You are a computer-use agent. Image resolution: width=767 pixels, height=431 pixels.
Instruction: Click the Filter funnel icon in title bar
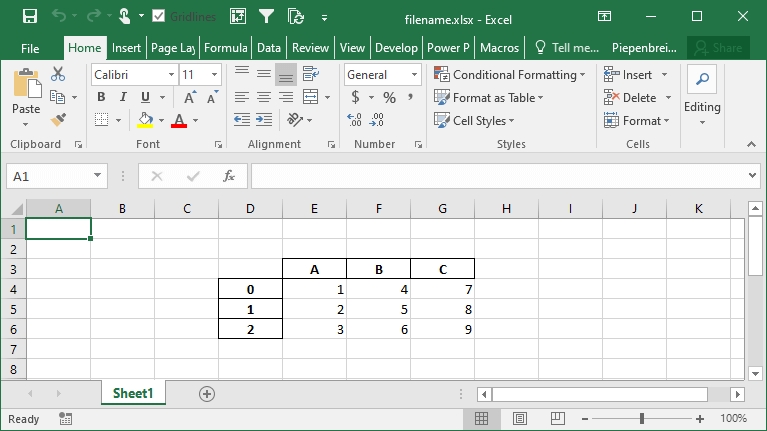coord(266,16)
